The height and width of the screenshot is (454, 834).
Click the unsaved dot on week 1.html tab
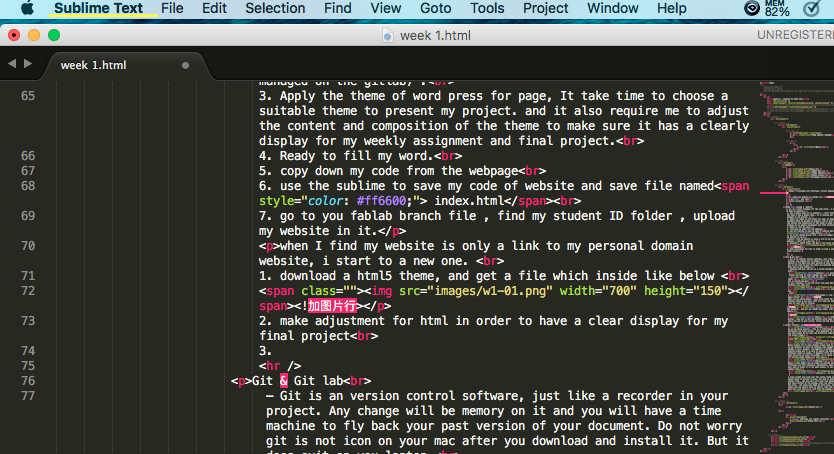point(185,65)
